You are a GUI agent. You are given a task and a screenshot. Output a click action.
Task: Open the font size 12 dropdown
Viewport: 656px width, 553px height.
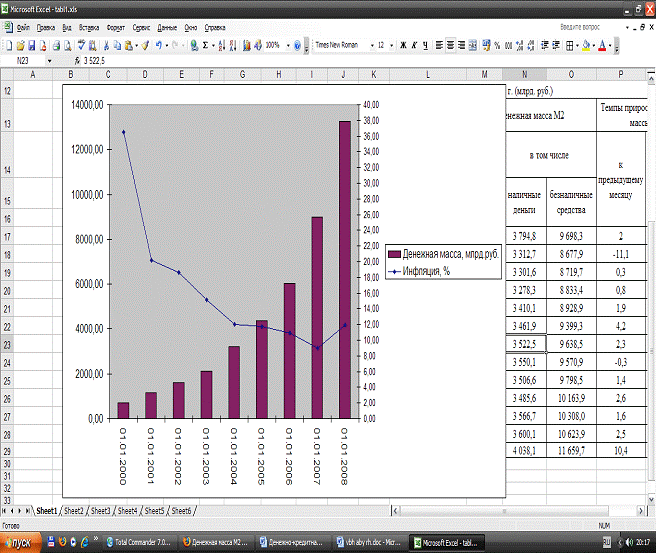coord(391,45)
